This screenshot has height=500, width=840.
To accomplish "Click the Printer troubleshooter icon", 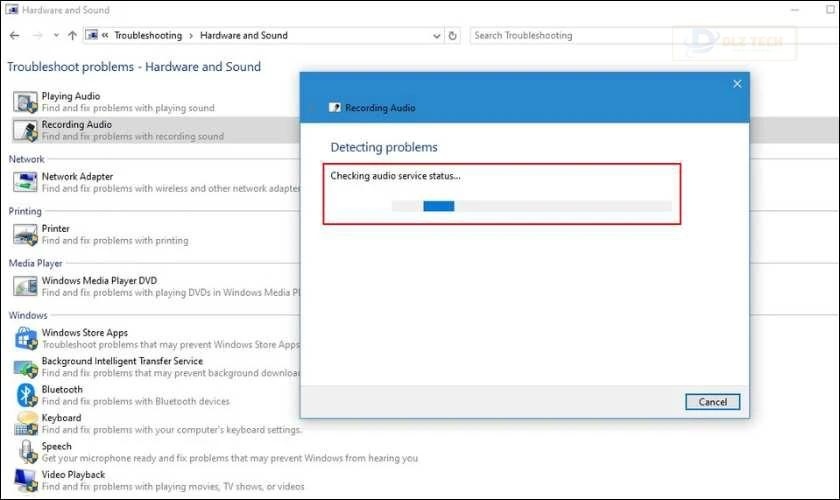I will pos(25,234).
